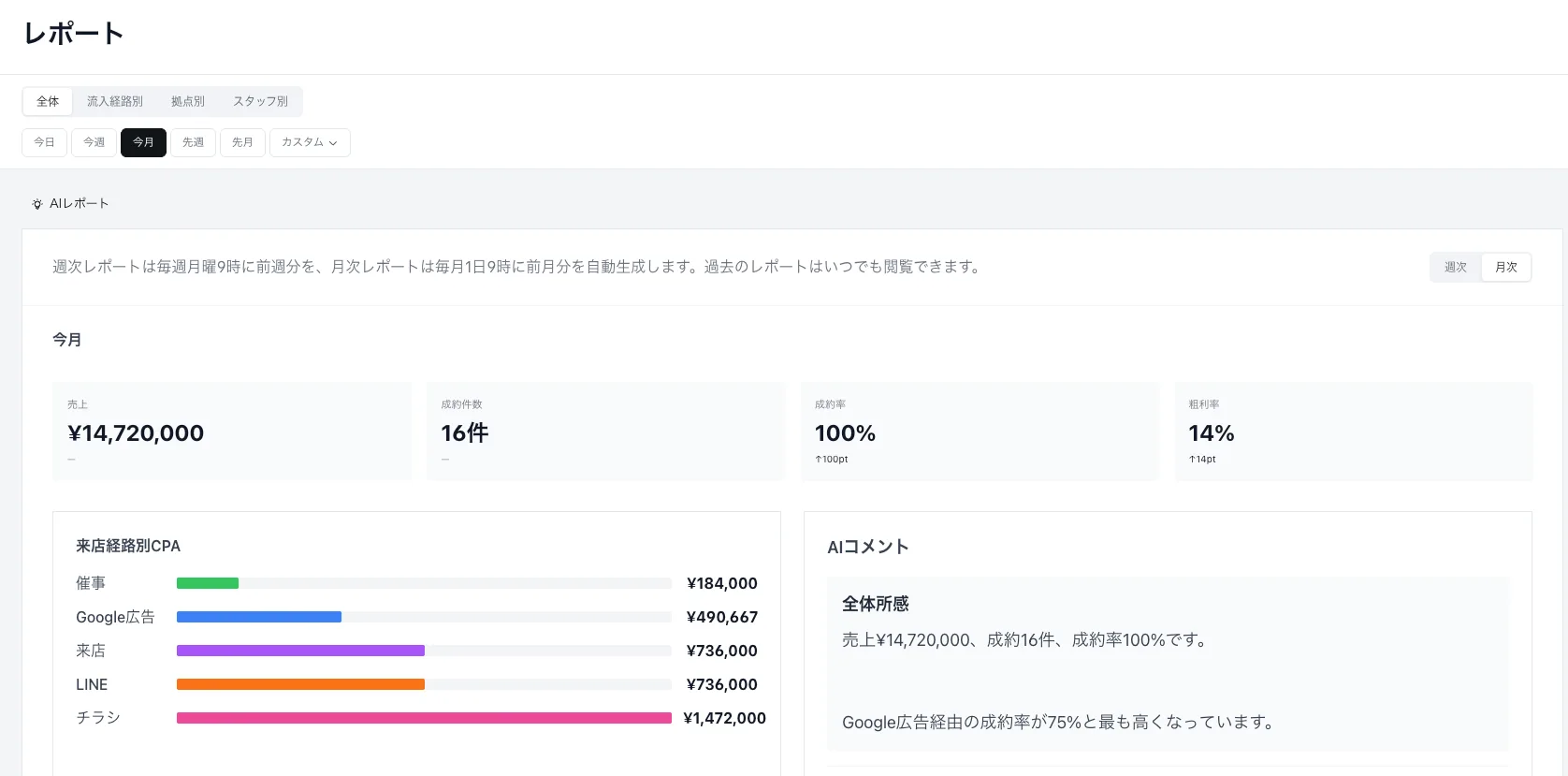Toggle AI report to 週次
The image size is (1568, 776).
(1456, 267)
